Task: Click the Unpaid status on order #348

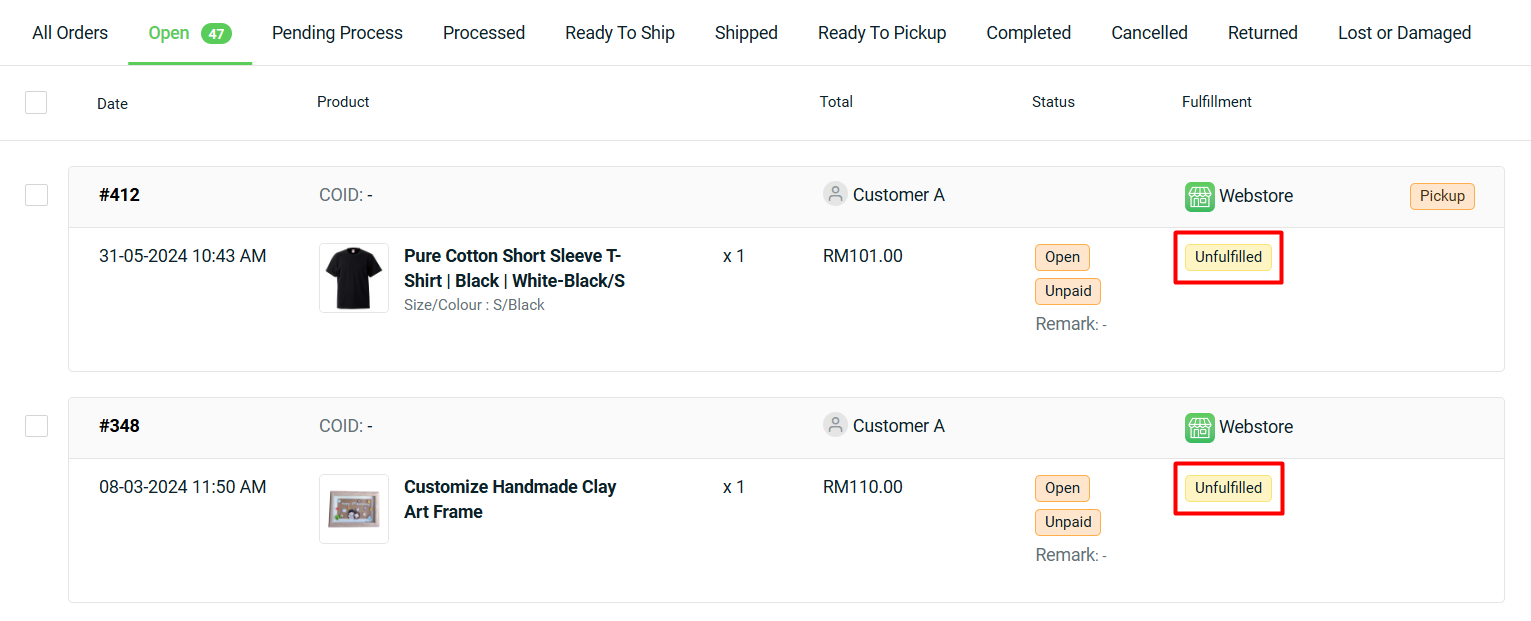Action: click(x=1067, y=522)
